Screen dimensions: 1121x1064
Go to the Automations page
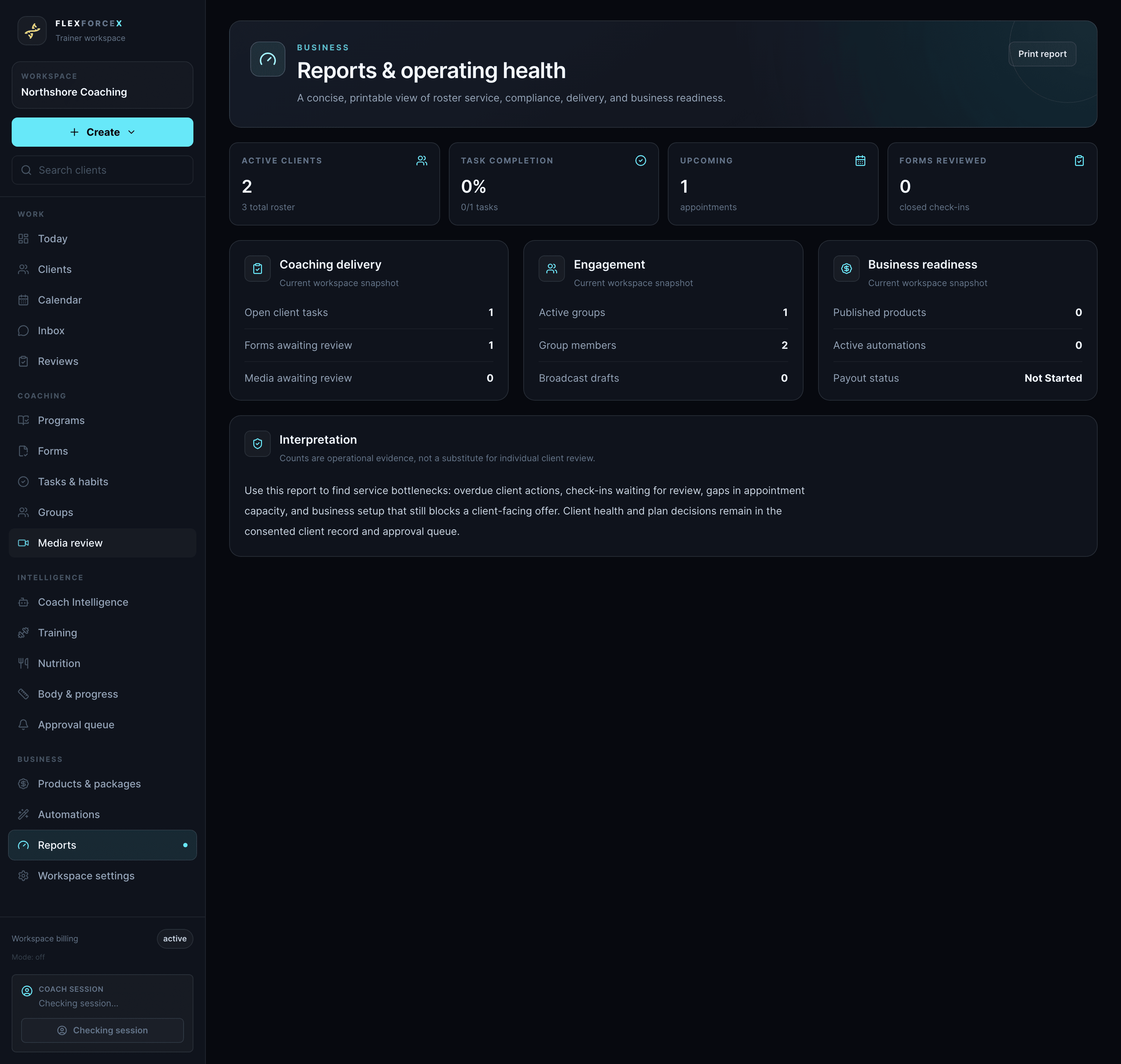tap(102, 814)
